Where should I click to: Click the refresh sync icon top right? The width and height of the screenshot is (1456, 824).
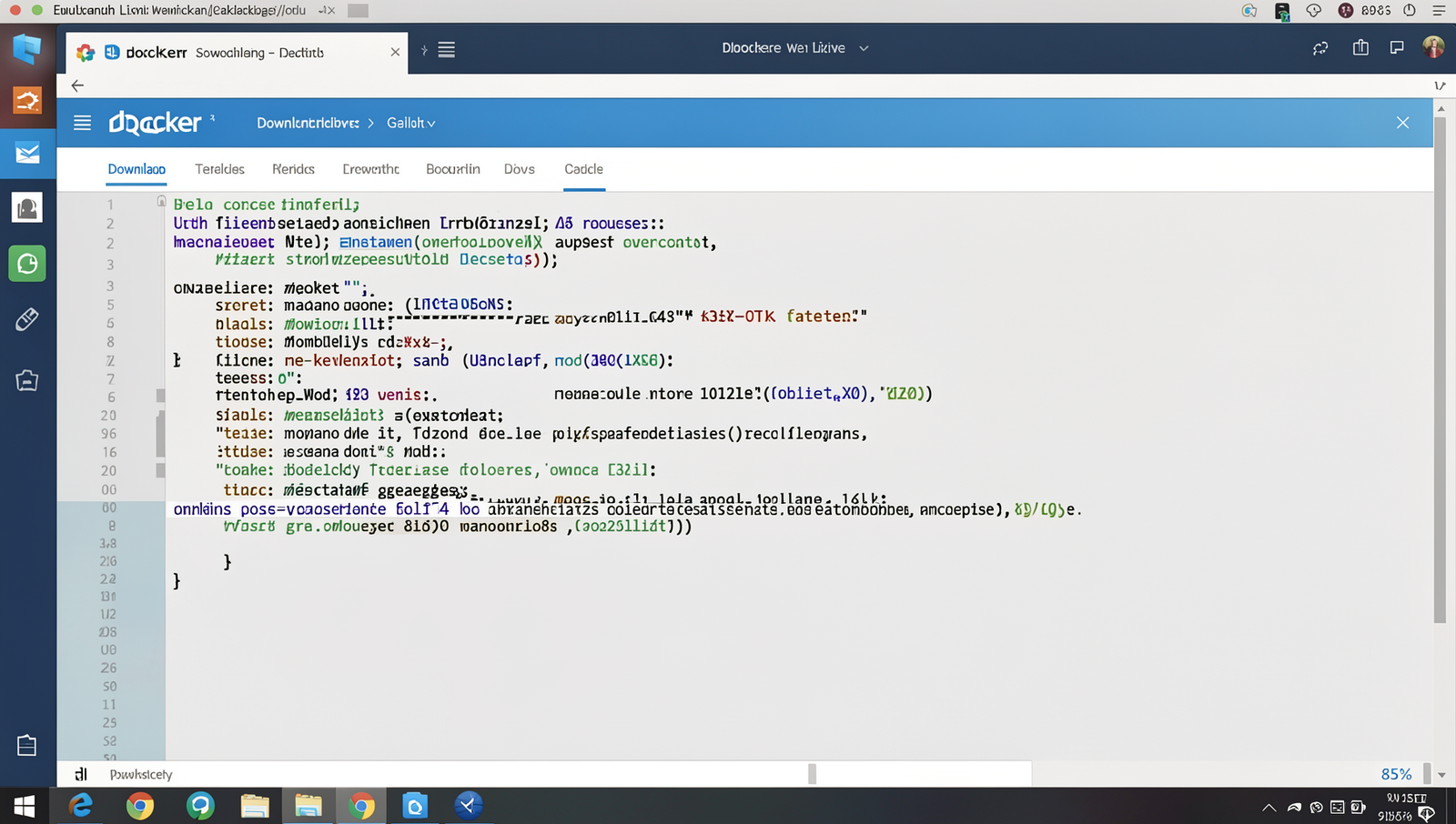pyautogui.click(x=1320, y=48)
